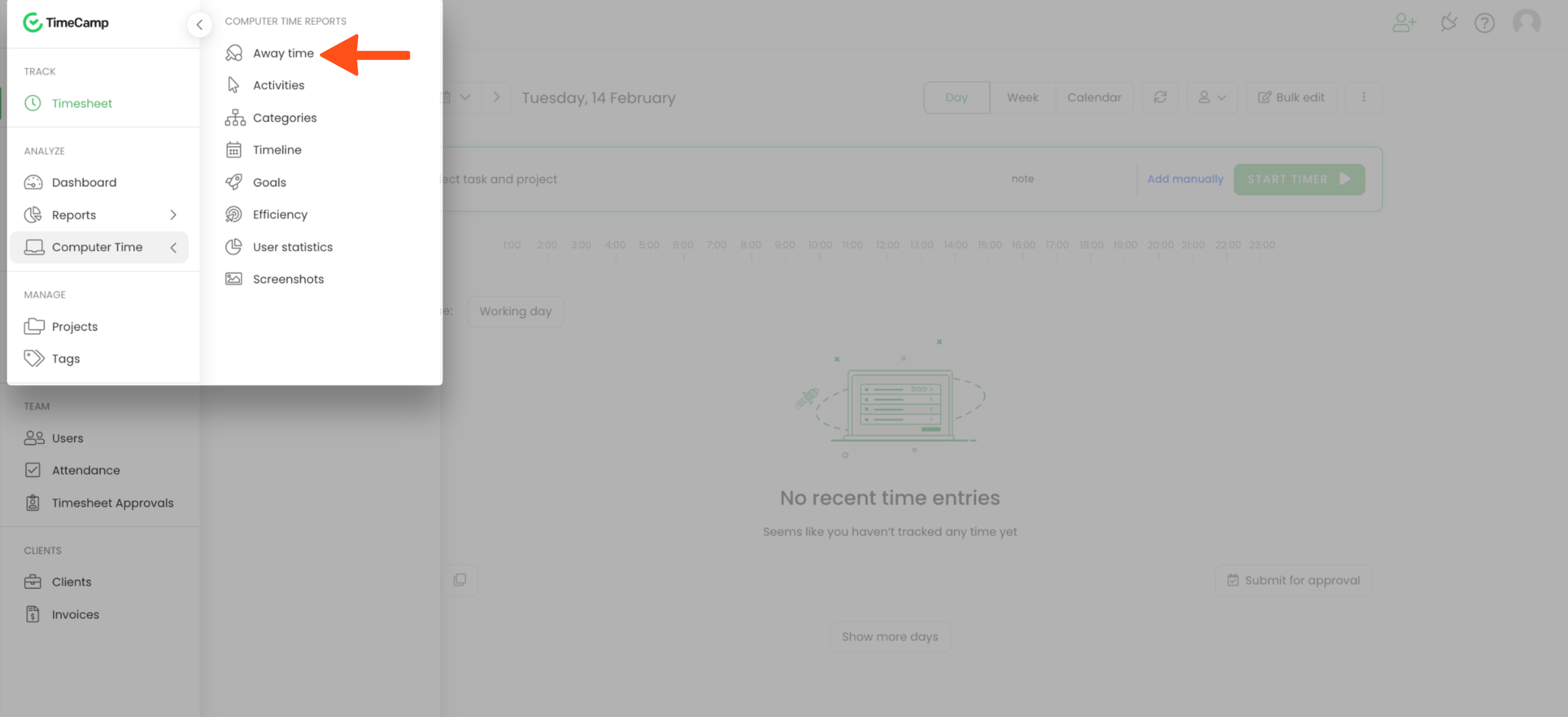Screen dimensions: 1568x717
Task: Click the Categories hierarchy icon
Action: pos(234,117)
